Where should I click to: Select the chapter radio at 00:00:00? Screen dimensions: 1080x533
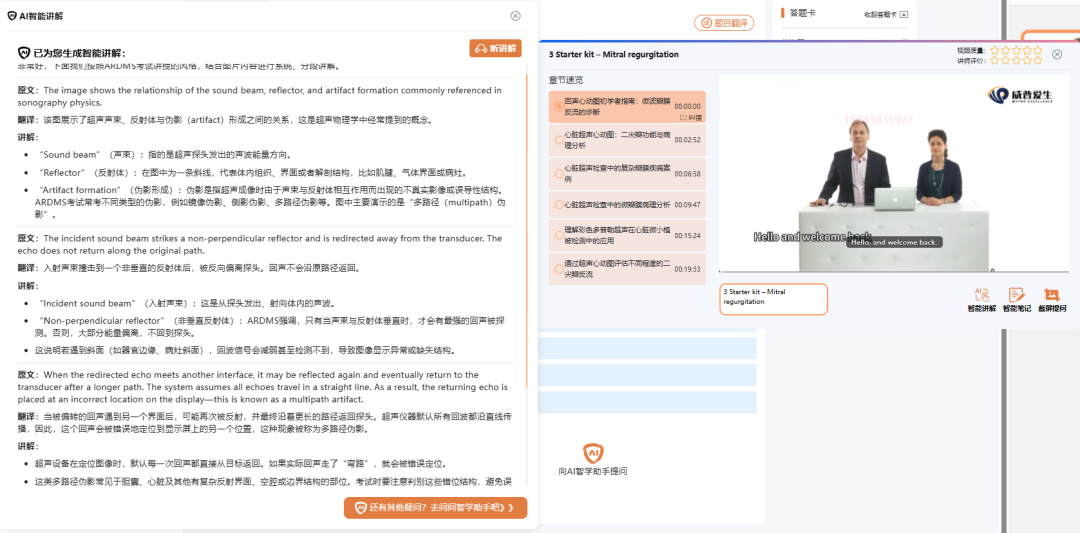[x=559, y=106]
